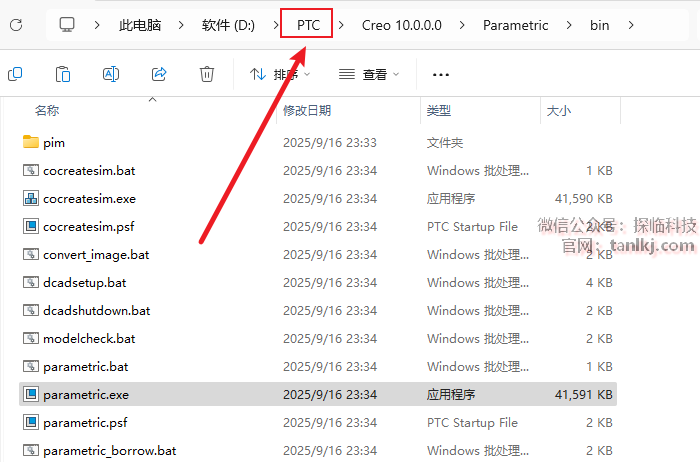This screenshot has height=462, width=700.
Task: Click the Paste icon in toolbar
Action: 63,74
